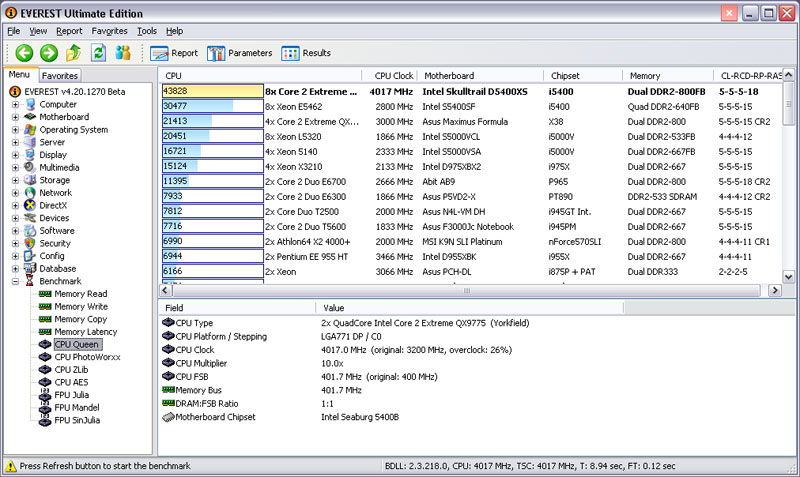
Task: Click the Up level arrow icon
Action: pos(73,53)
